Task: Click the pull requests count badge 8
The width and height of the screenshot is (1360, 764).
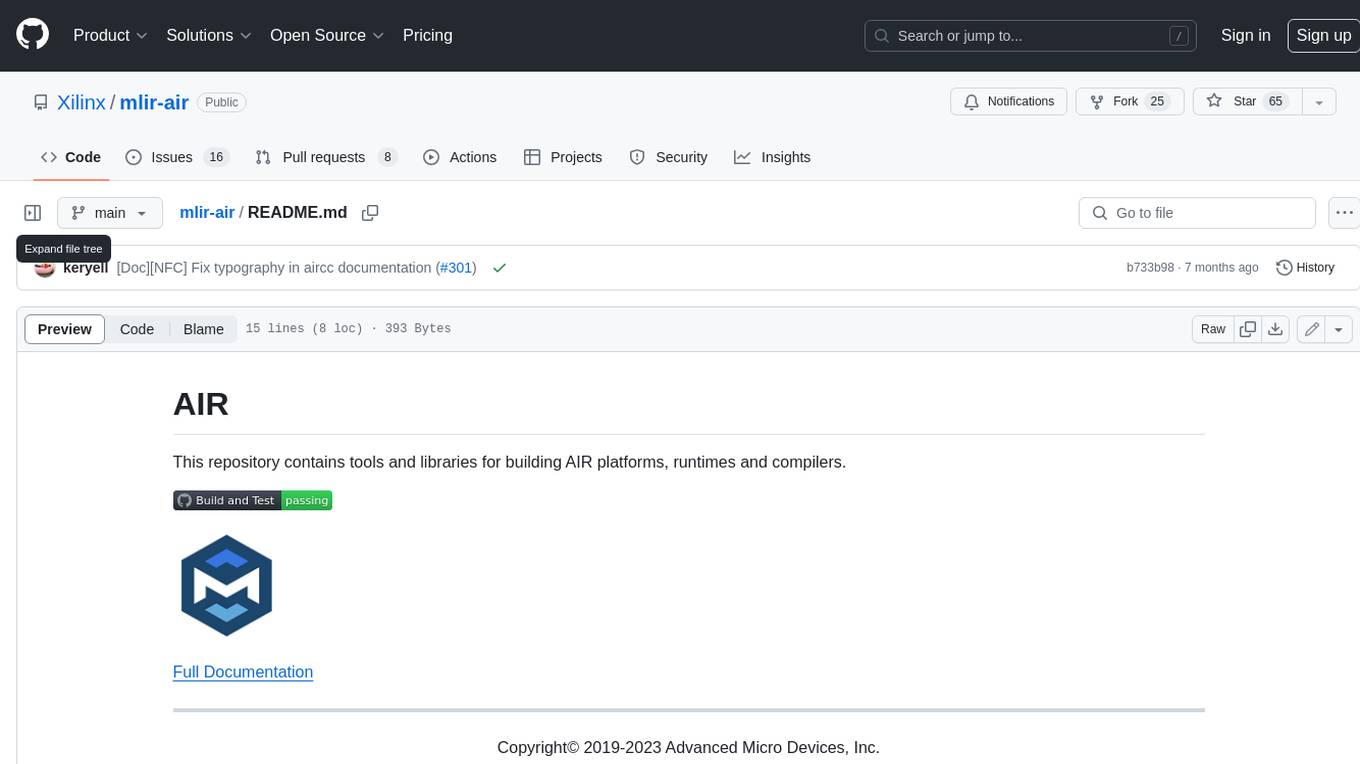Action: pos(387,157)
